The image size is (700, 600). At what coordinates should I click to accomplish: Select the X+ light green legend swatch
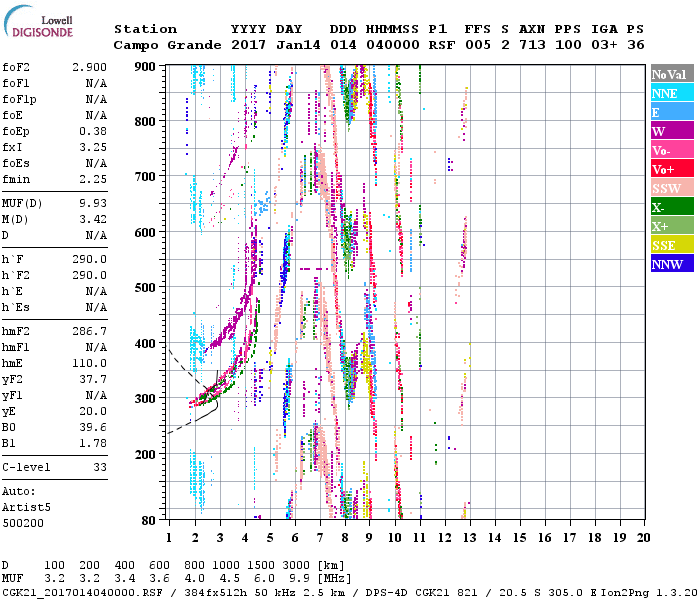pos(672,226)
